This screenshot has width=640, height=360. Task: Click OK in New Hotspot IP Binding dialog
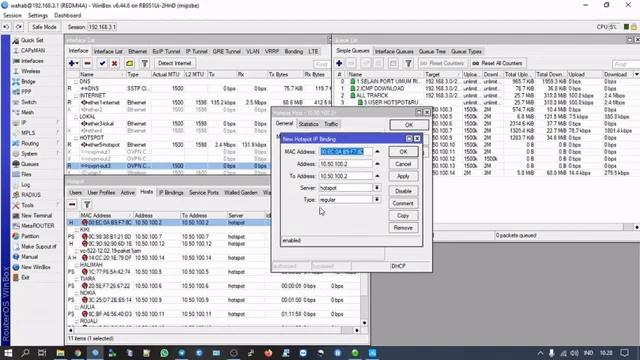[403, 151]
